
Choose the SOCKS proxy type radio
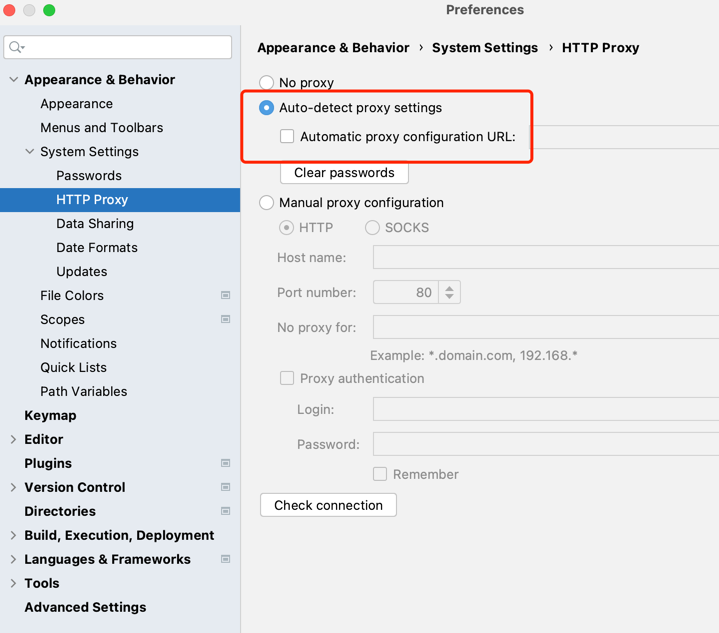372,228
